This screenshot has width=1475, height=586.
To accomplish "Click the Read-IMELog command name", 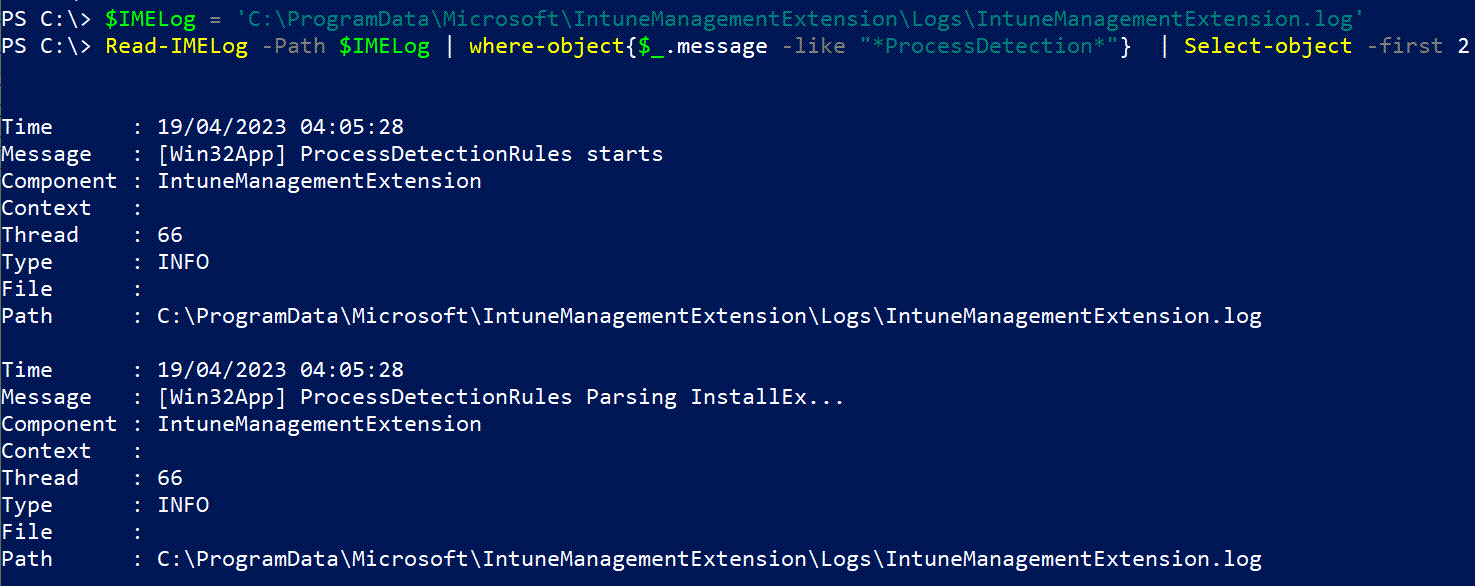I will (176, 46).
